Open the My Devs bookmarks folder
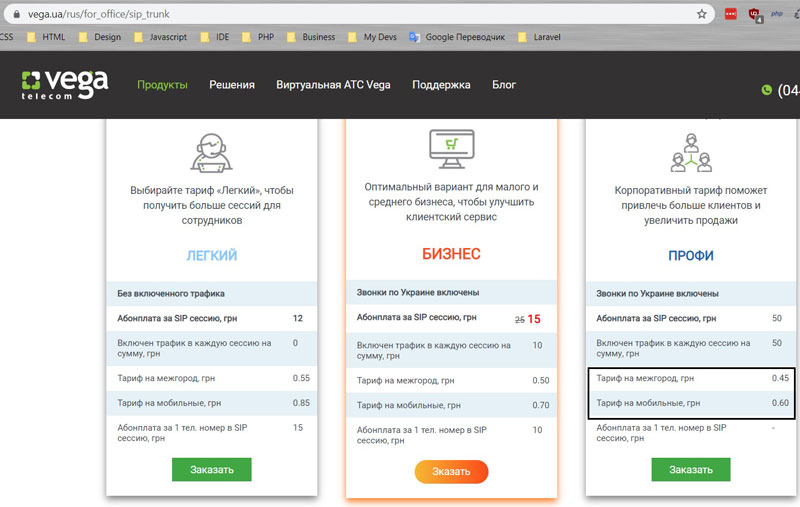Viewport: 800px width, 507px height. click(x=372, y=37)
